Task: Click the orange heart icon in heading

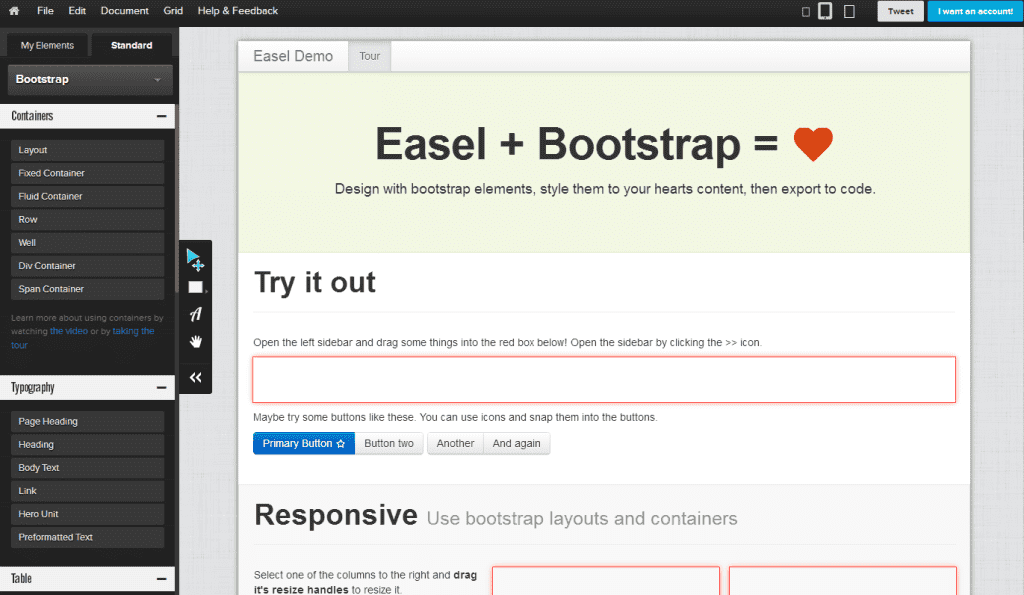Action: [x=813, y=144]
